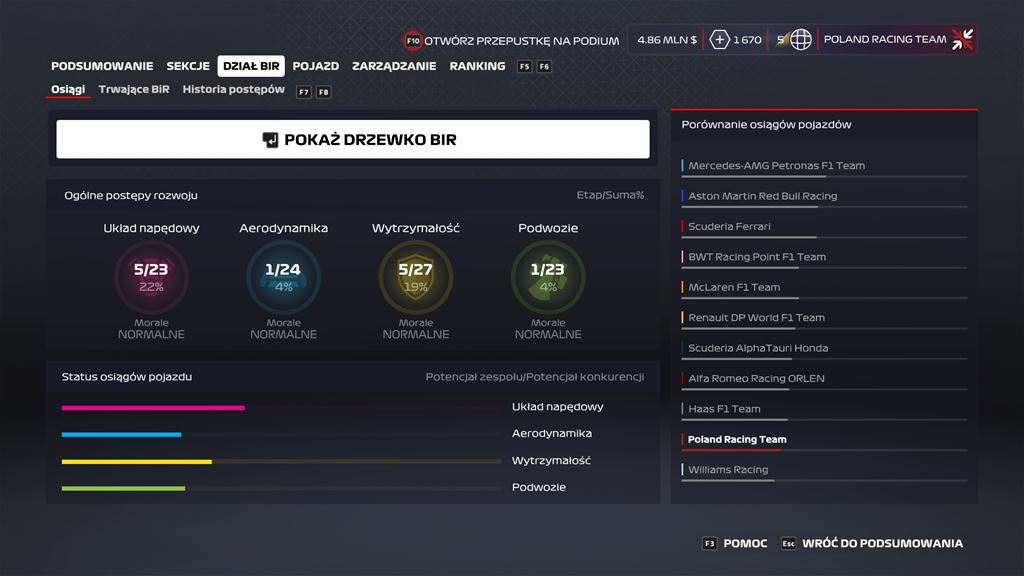Select the Podwozie progress circle icon
Screen dimensions: 1024x576
click(x=548, y=277)
